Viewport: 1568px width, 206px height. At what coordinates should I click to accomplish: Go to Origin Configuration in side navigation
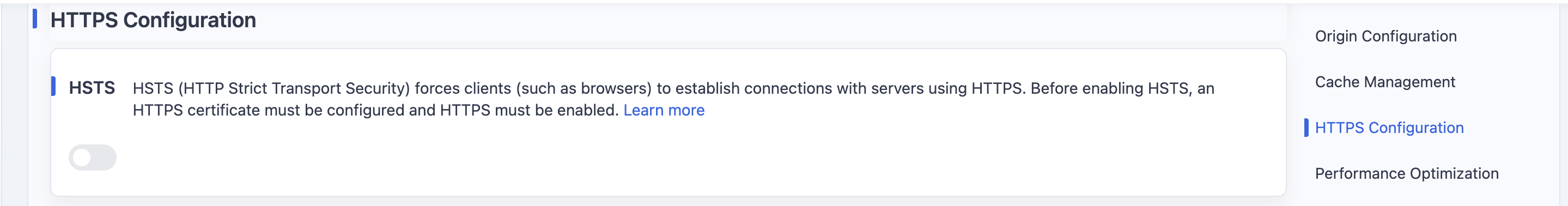coord(1385,37)
